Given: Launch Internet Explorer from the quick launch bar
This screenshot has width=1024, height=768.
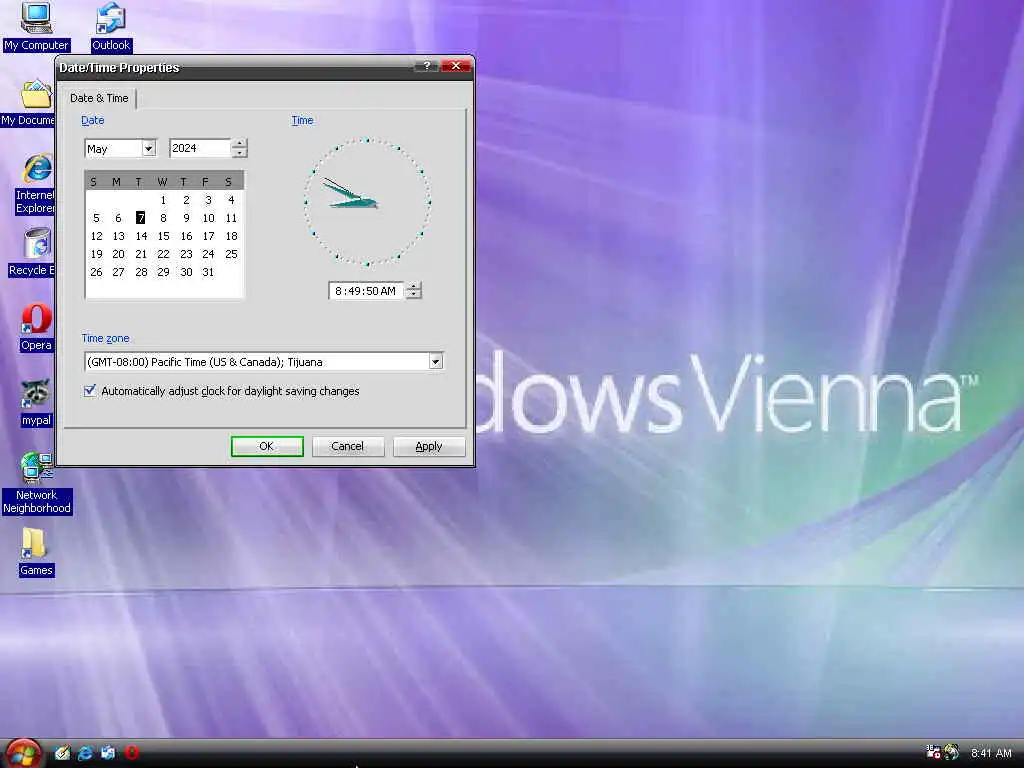Looking at the screenshot, I should [85, 753].
